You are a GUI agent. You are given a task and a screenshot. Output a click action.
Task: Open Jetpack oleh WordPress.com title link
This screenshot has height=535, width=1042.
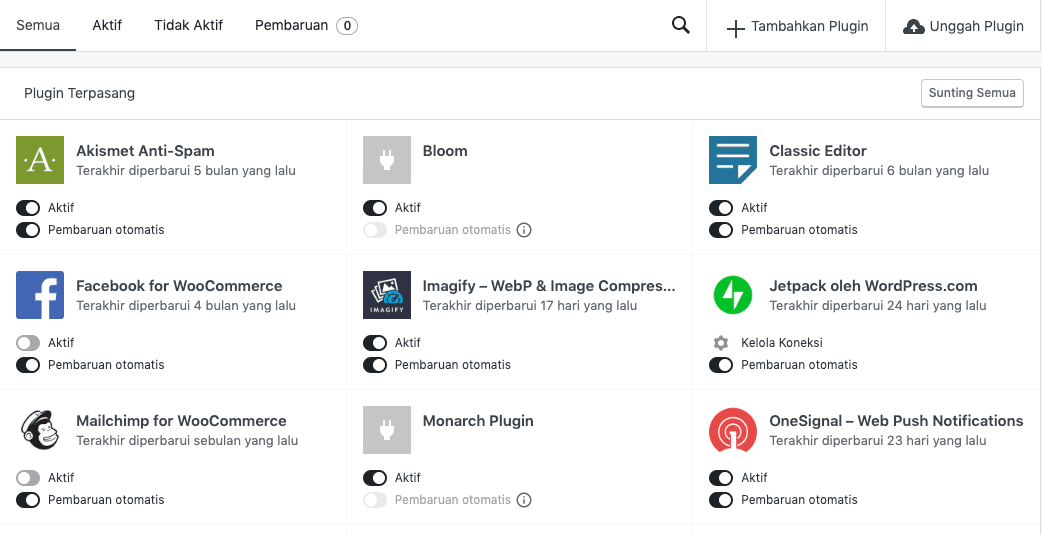[x=873, y=286]
